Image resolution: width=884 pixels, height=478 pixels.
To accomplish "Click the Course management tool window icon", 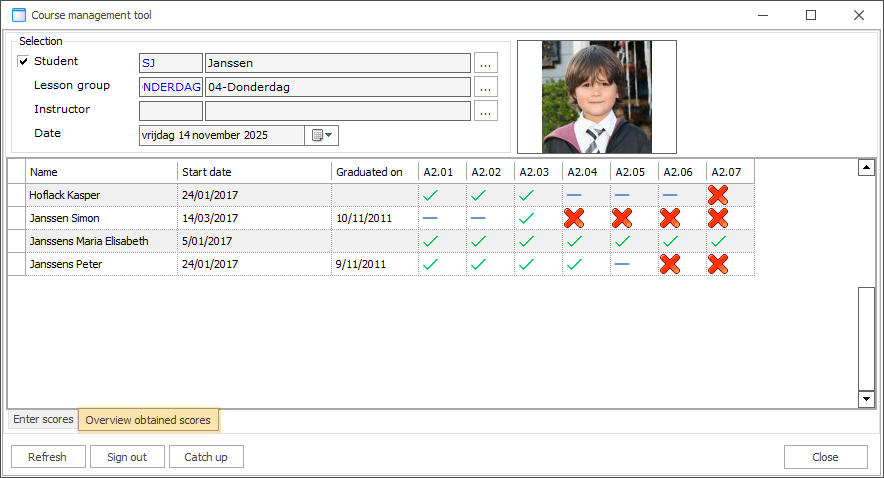I will coord(18,15).
